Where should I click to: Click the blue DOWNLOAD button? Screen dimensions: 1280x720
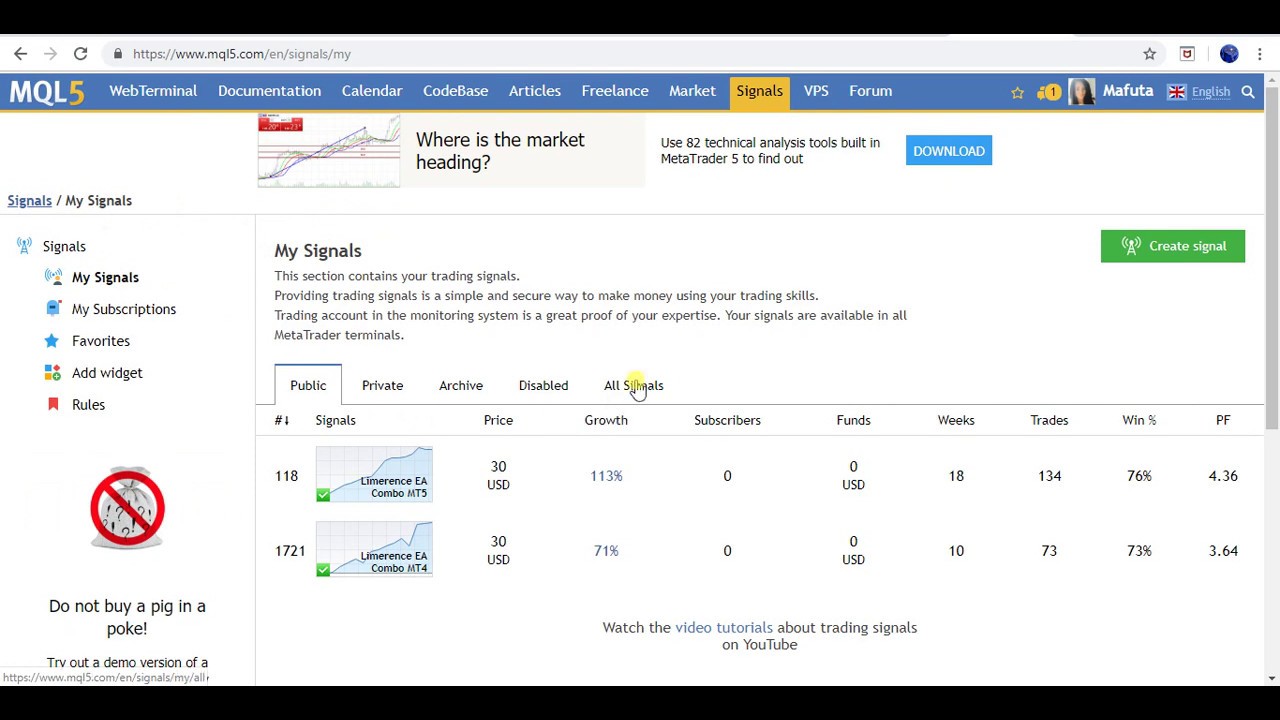coord(949,151)
